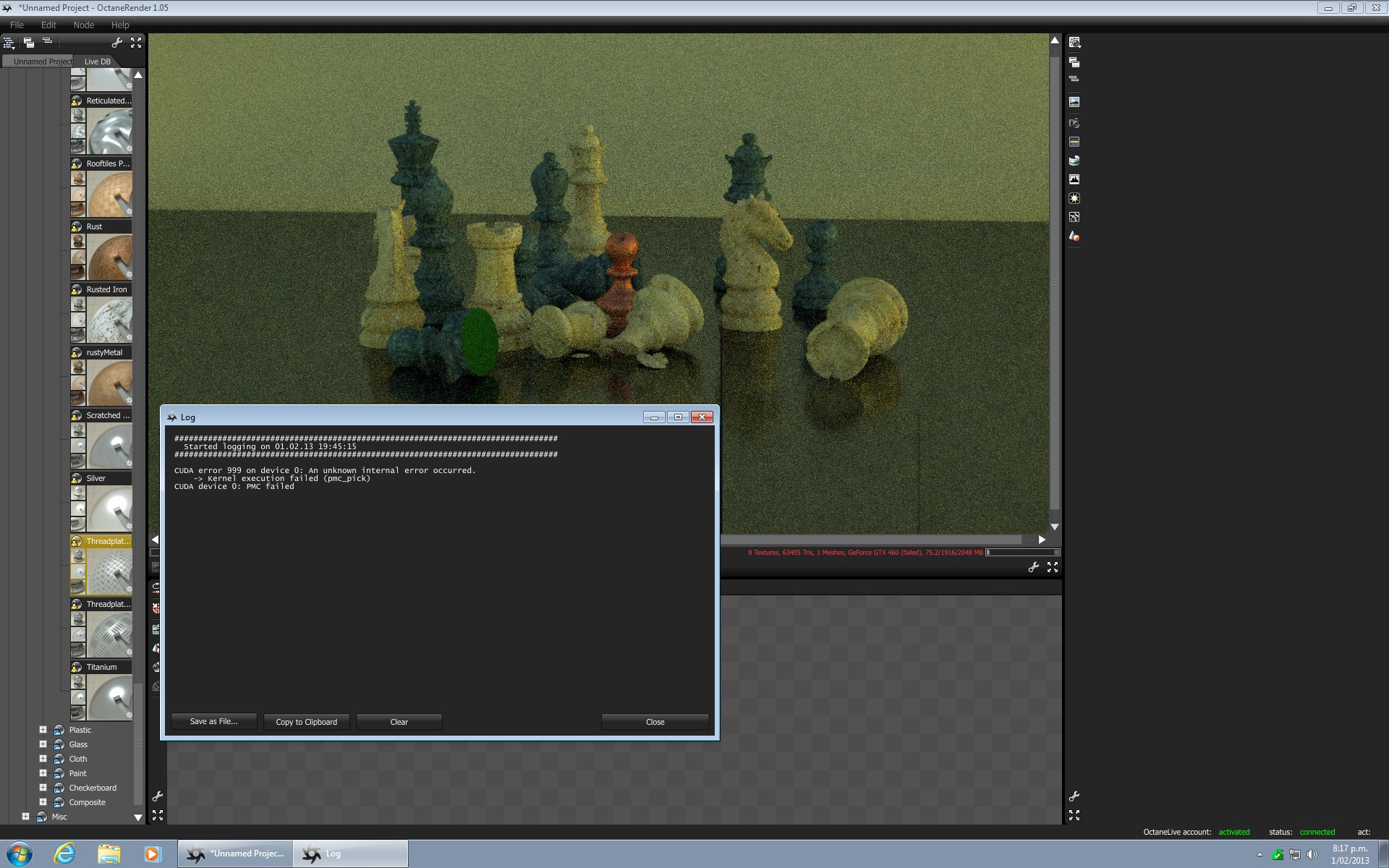
Task: Expand the Plastic materials category
Action: coord(43,730)
